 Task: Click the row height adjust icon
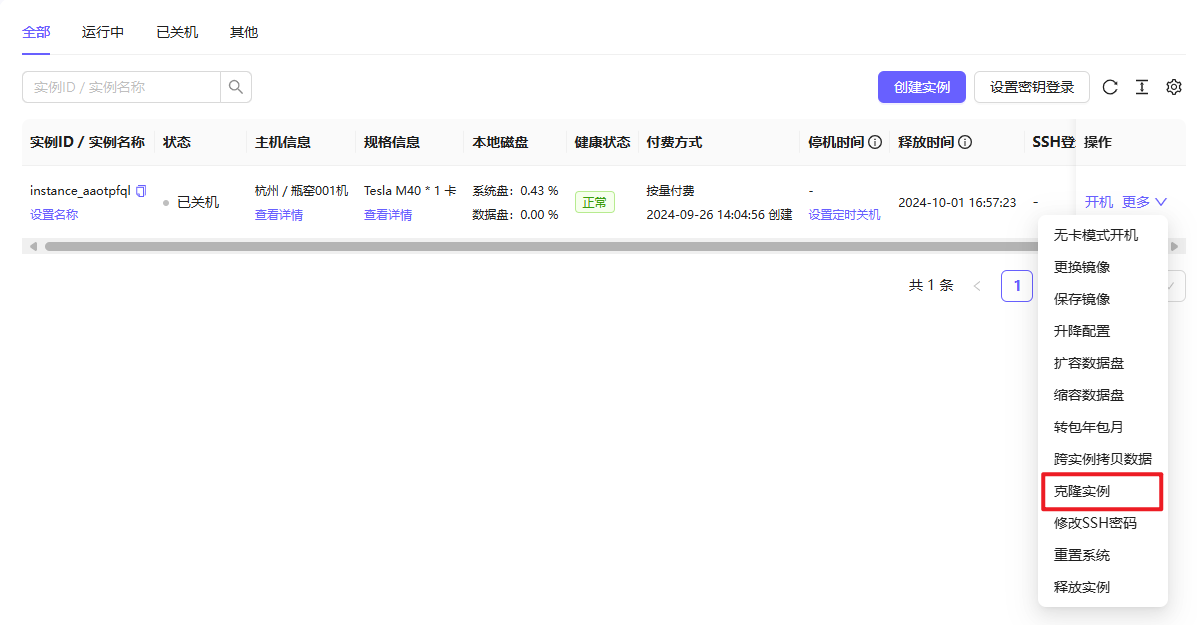1142,87
